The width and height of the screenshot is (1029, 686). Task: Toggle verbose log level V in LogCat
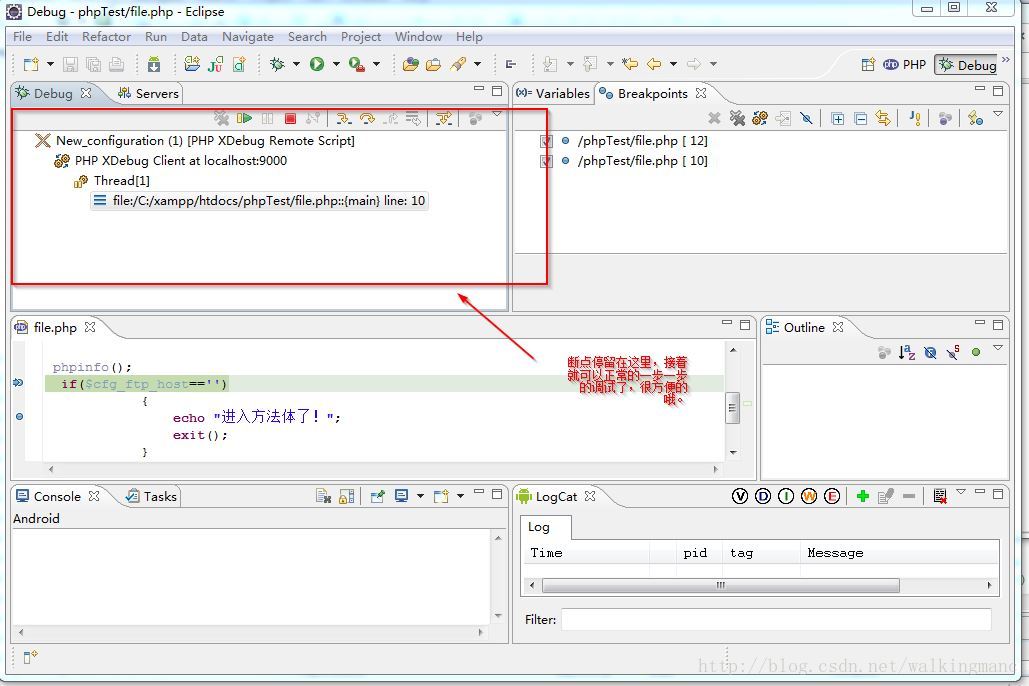pyautogui.click(x=740, y=496)
